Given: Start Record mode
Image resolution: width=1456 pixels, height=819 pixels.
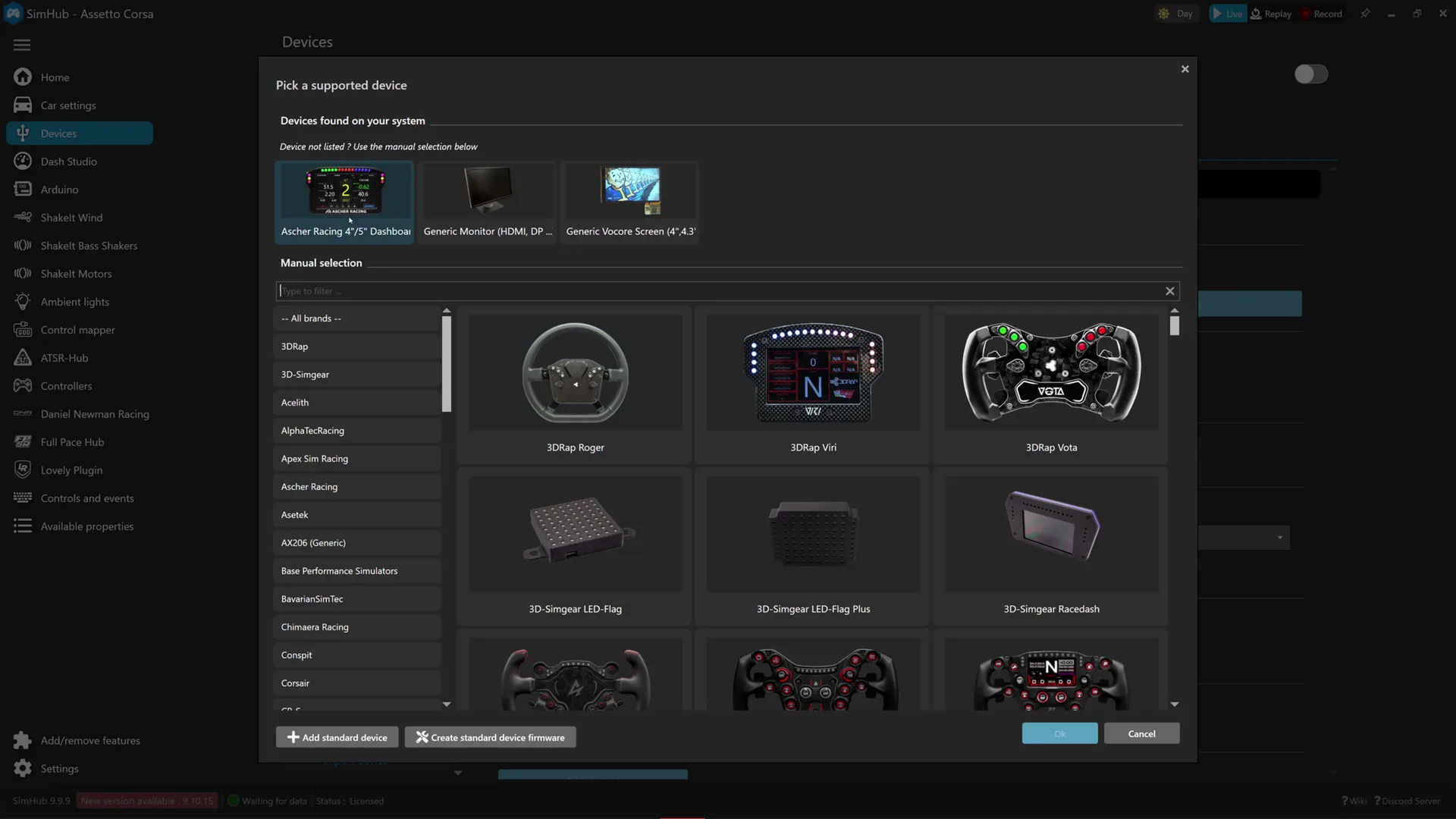Looking at the screenshot, I should coord(1322,14).
